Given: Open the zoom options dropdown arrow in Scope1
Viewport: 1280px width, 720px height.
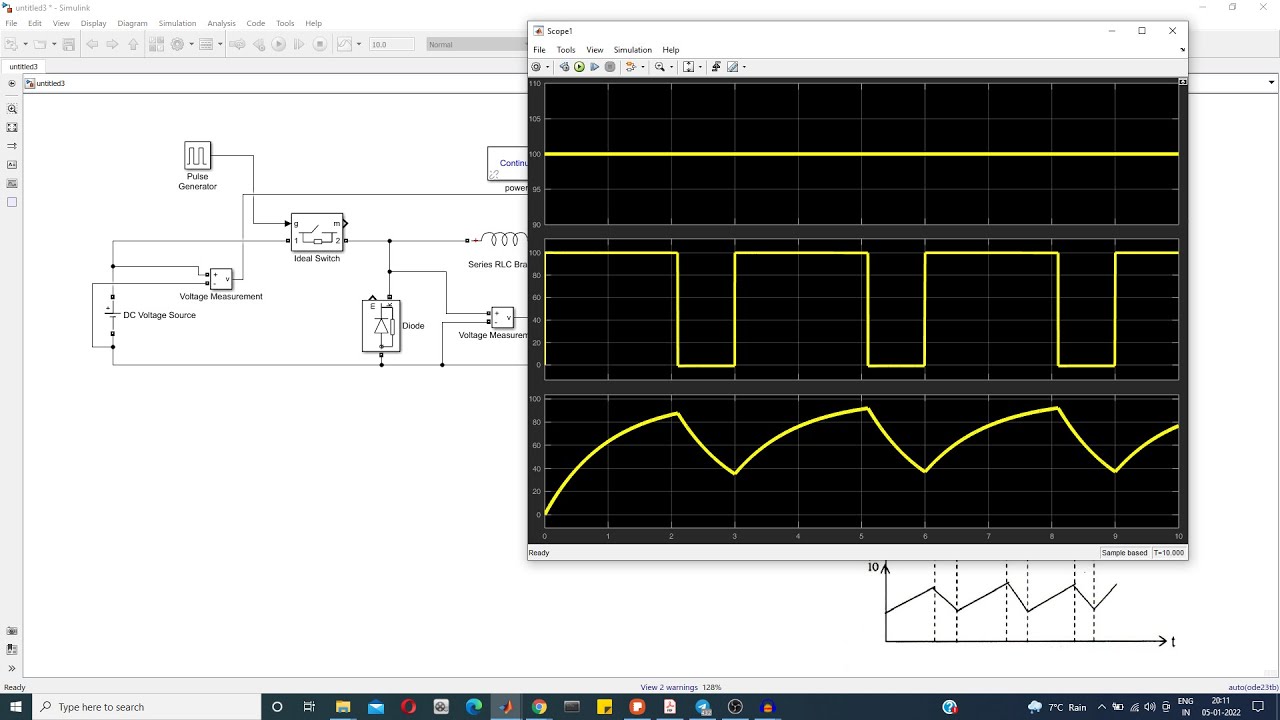Looking at the screenshot, I should (x=671, y=67).
